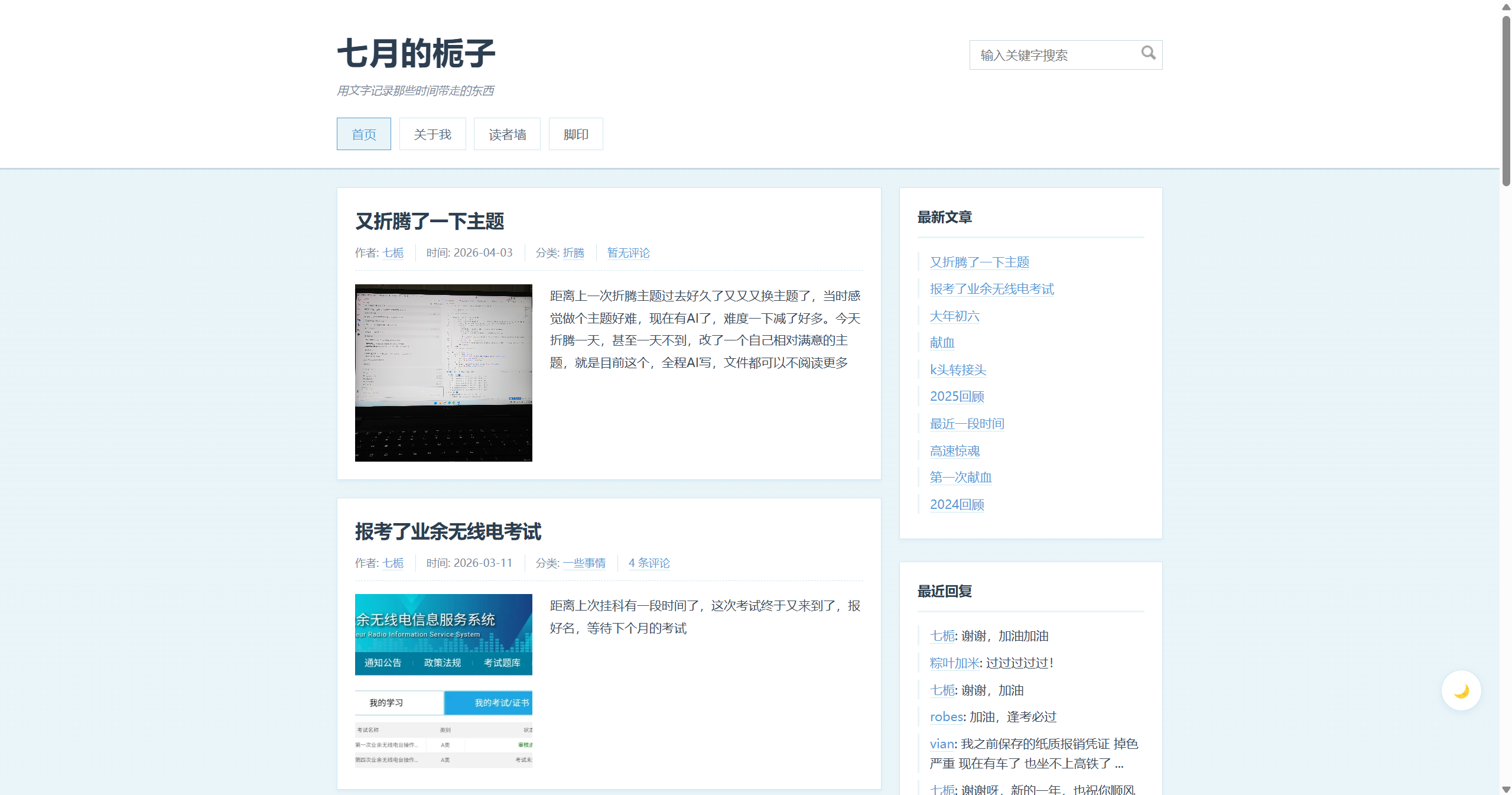Screen dimensions: 1512x795
Task: Click author 七栀 on the first post
Action: coord(393,252)
